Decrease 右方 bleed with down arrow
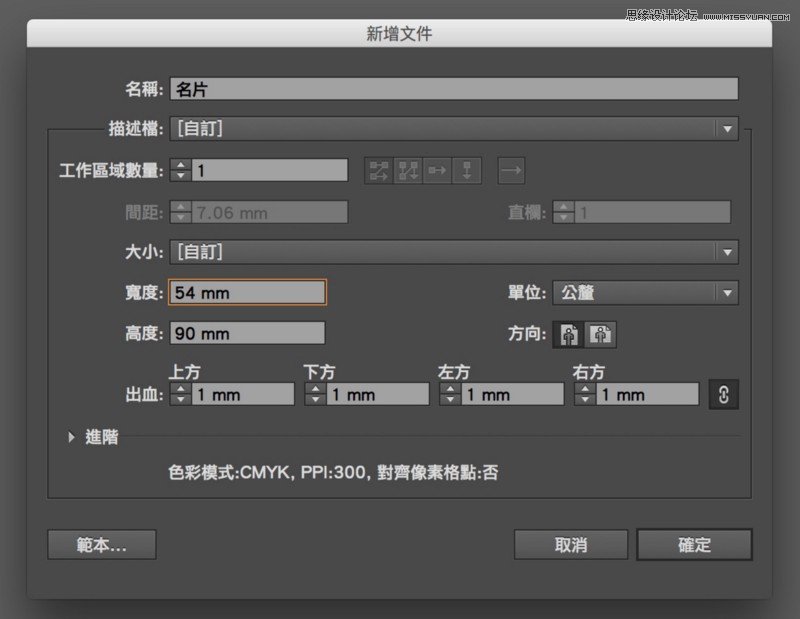 585,400
